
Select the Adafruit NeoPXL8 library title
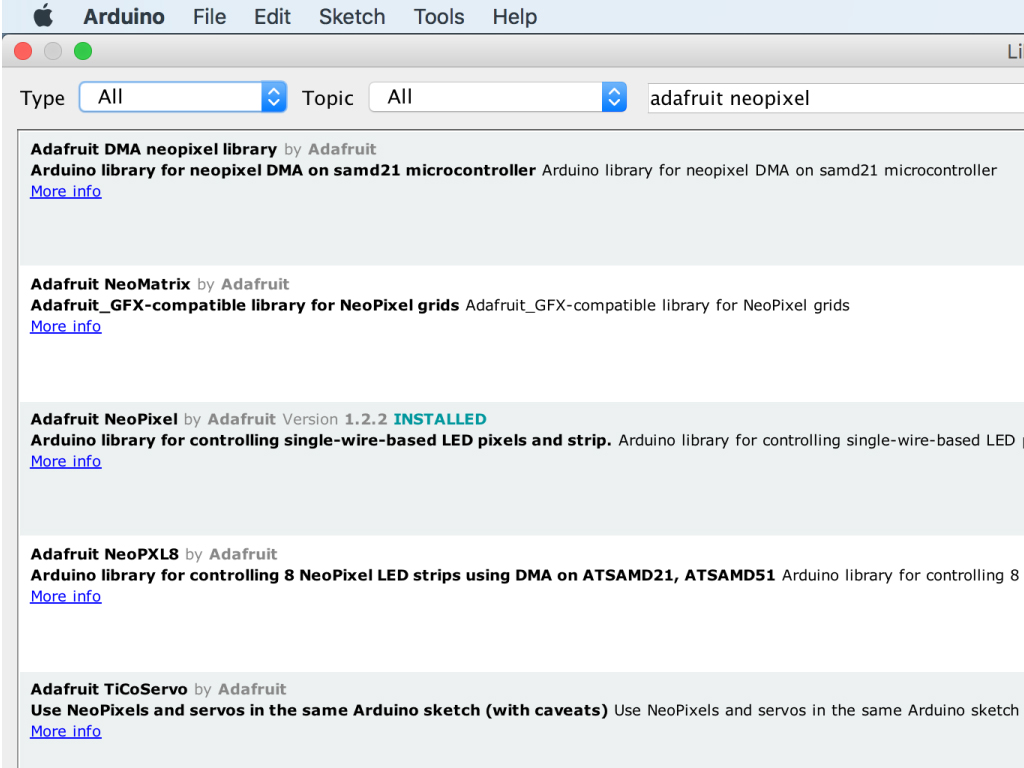click(x=104, y=554)
